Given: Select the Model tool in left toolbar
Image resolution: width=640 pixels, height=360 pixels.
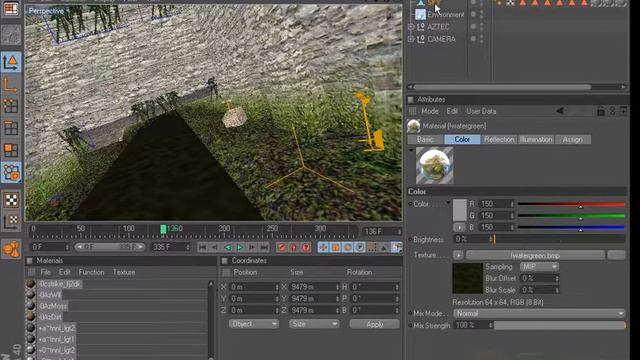Looking at the screenshot, I should pyautogui.click(x=11, y=62).
